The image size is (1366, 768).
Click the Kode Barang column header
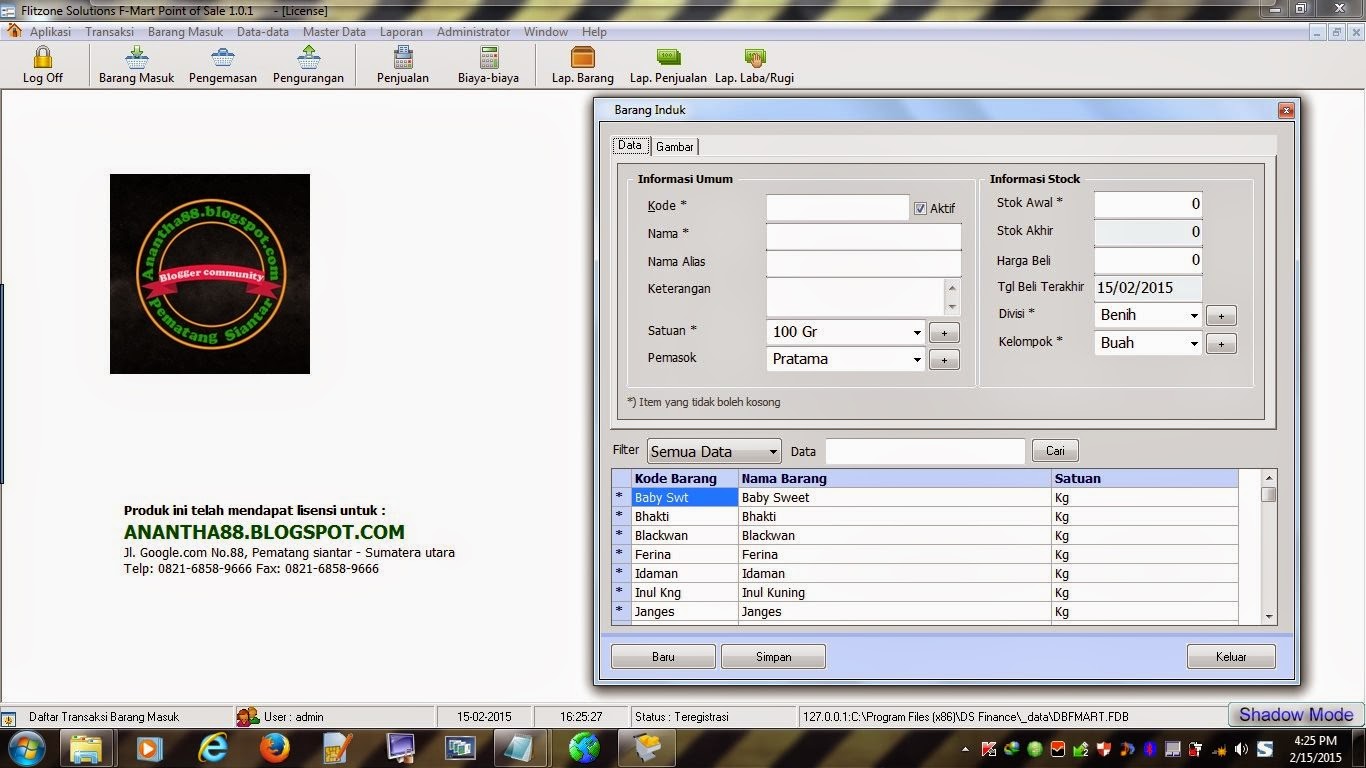tap(685, 479)
